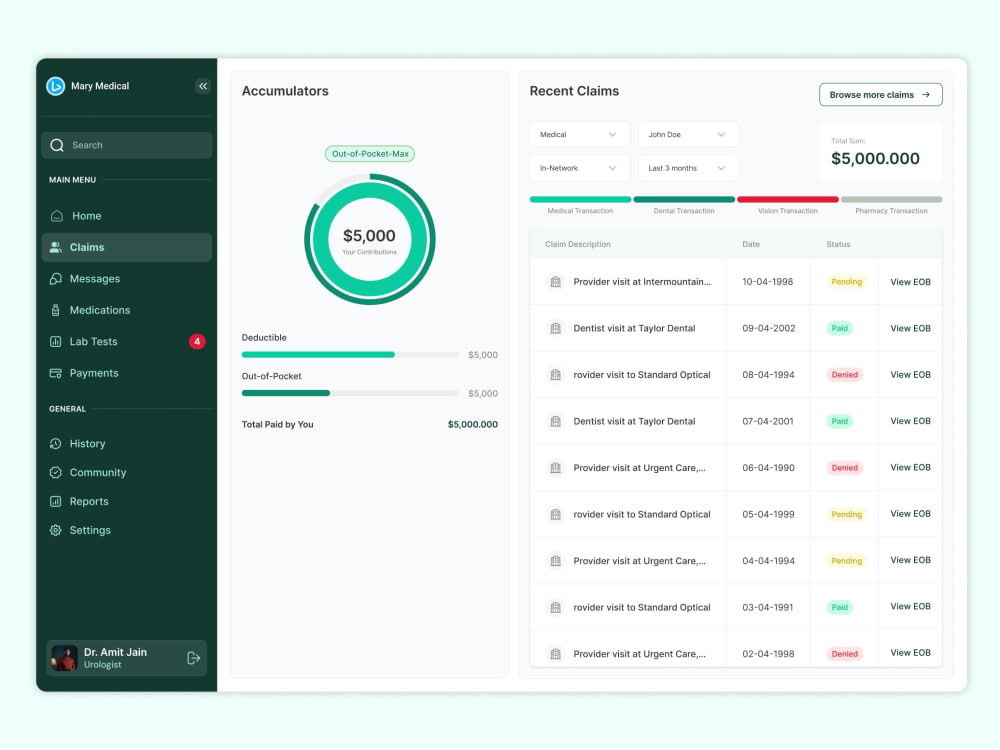
Task: Click the Status column header
Action: (x=838, y=244)
